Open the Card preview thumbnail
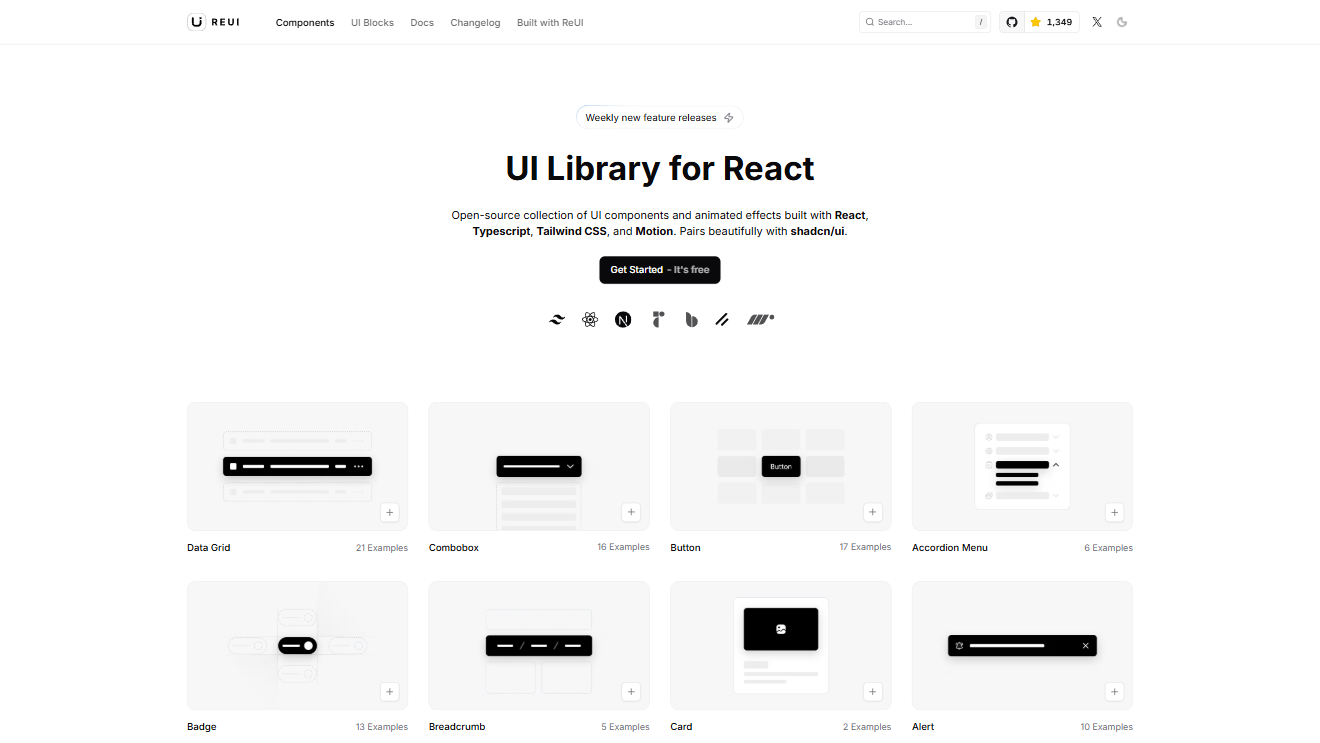This screenshot has width=1320, height=743. pyautogui.click(x=781, y=645)
